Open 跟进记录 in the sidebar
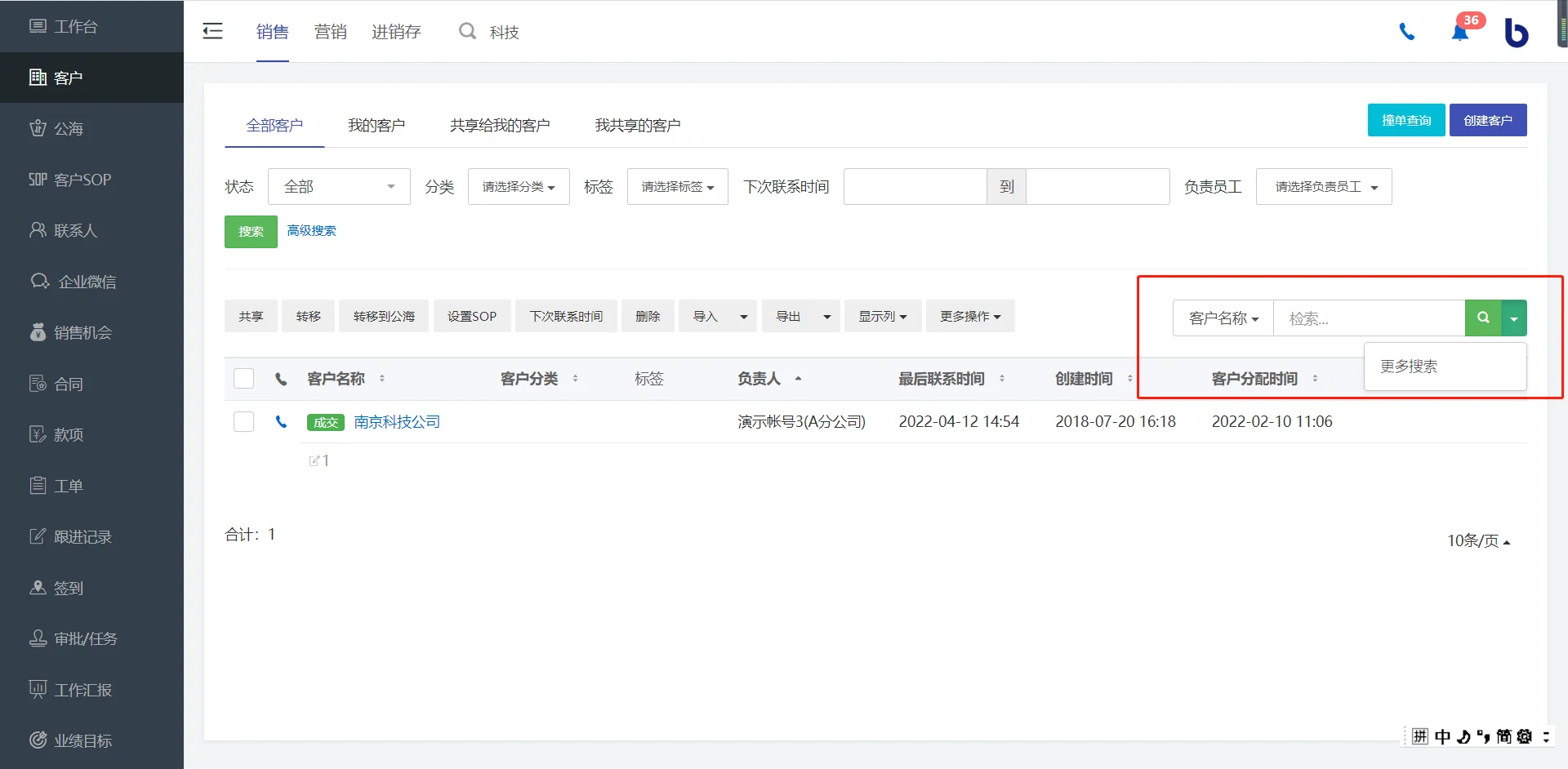The height and width of the screenshot is (769, 1568). (91, 536)
